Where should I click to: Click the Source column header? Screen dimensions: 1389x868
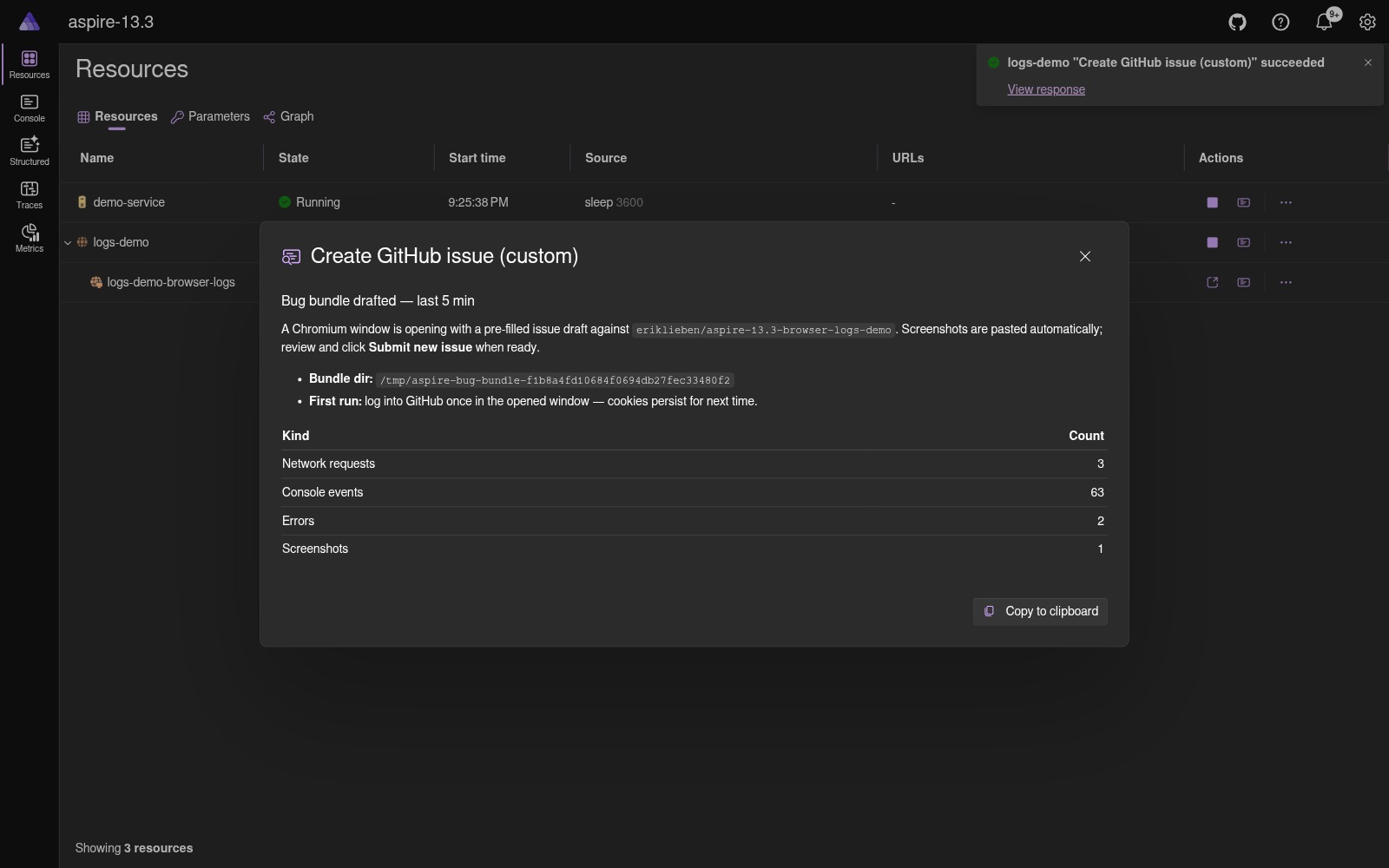(x=606, y=158)
